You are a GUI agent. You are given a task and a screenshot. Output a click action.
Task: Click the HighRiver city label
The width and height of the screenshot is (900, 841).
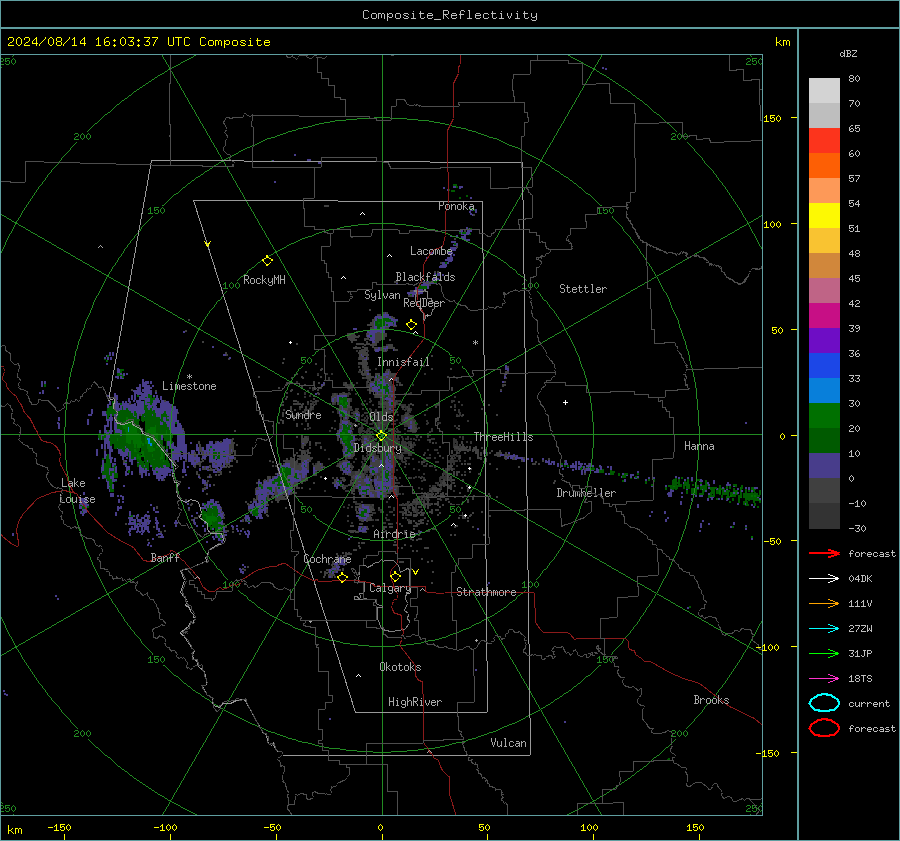(x=415, y=702)
